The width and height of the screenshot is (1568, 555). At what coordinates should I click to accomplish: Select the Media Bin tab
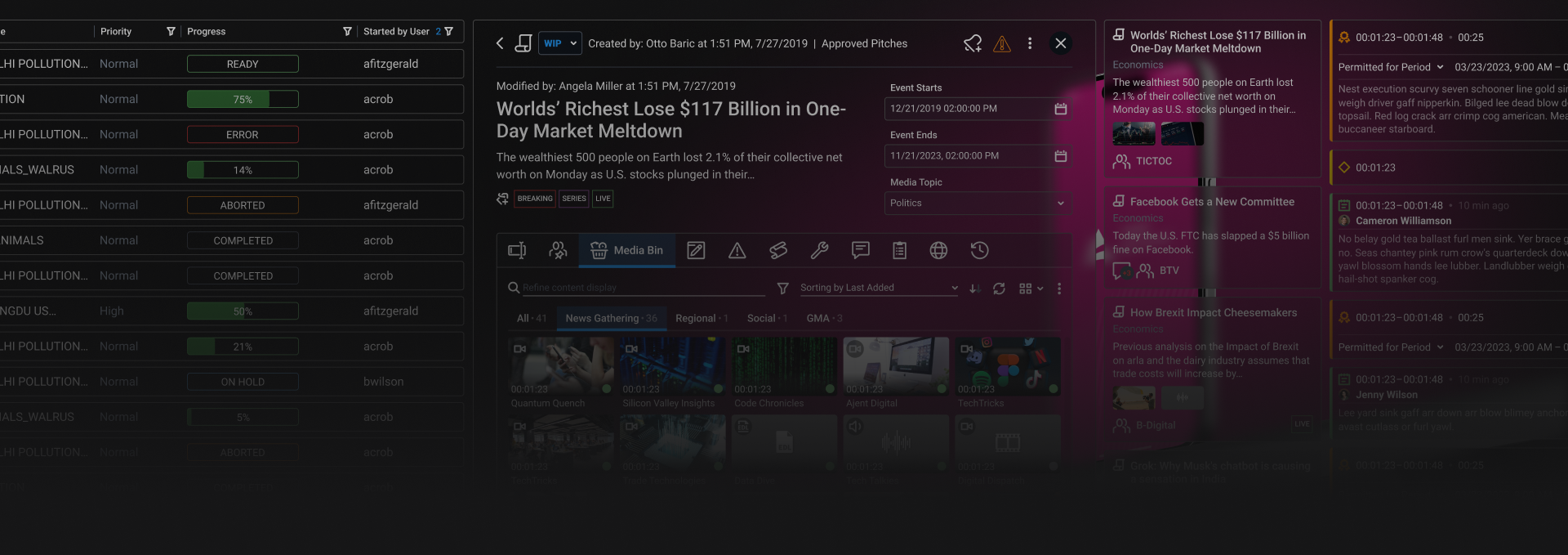click(x=626, y=251)
